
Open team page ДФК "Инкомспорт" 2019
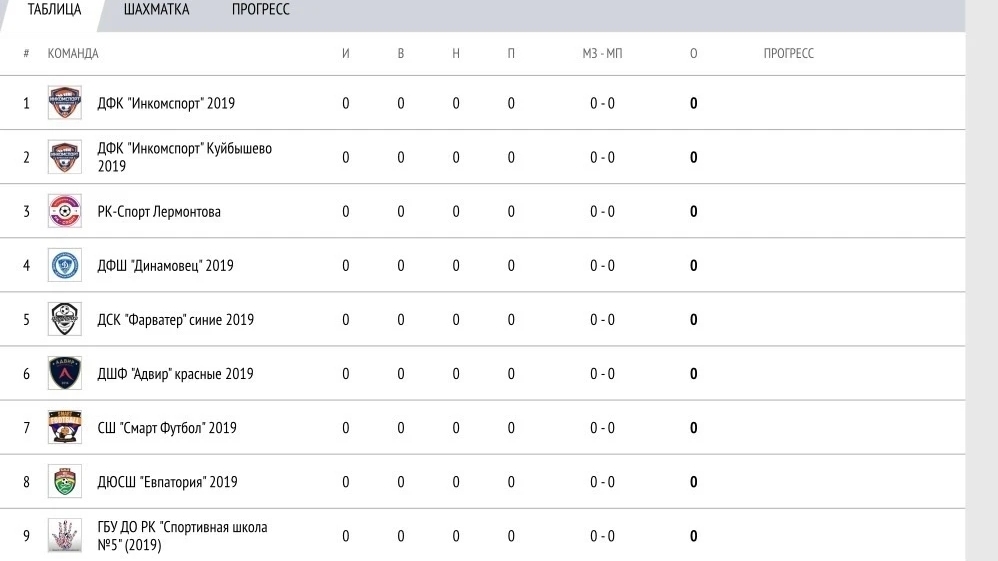pos(166,103)
